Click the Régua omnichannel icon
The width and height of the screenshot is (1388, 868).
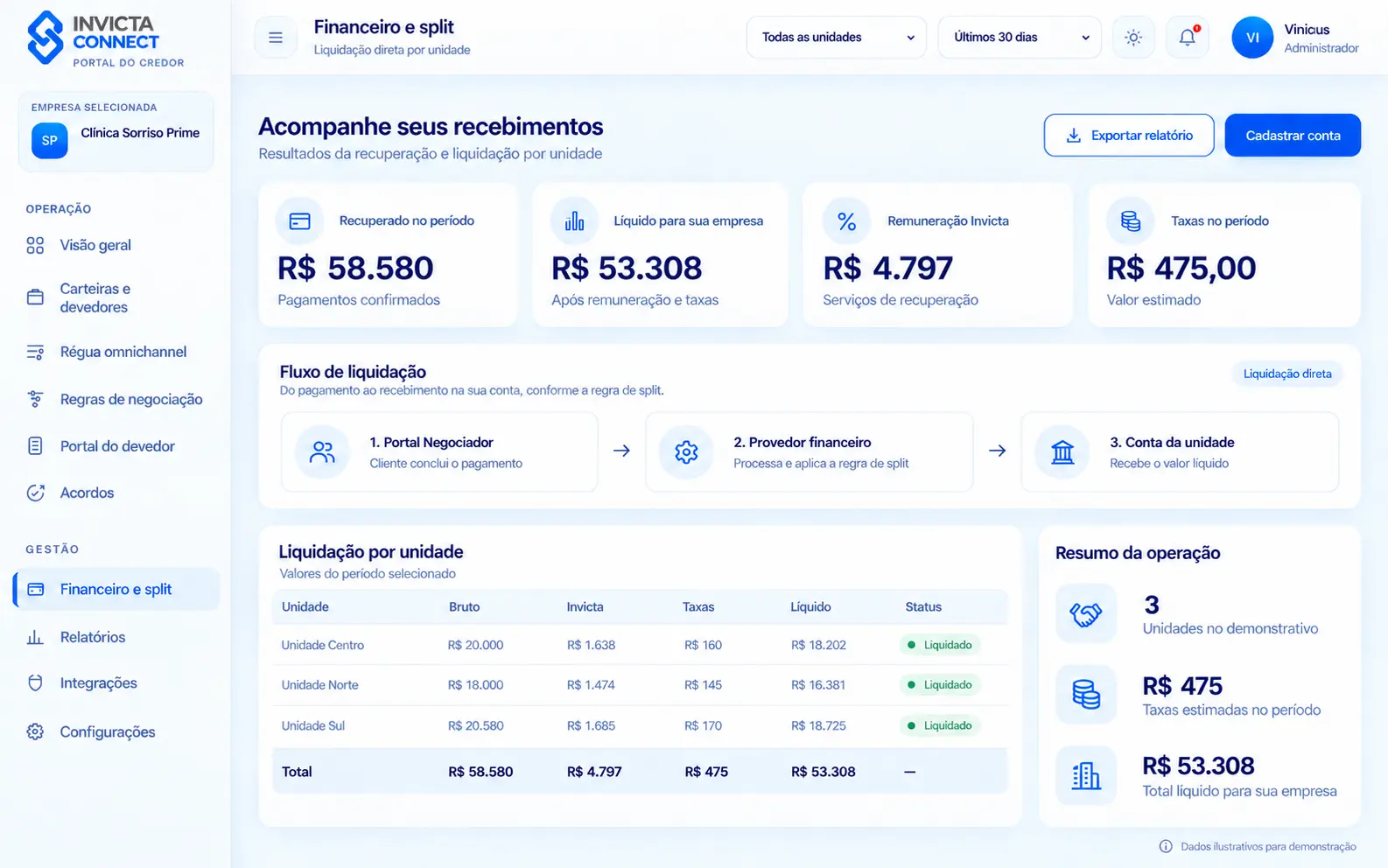(35, 352)
